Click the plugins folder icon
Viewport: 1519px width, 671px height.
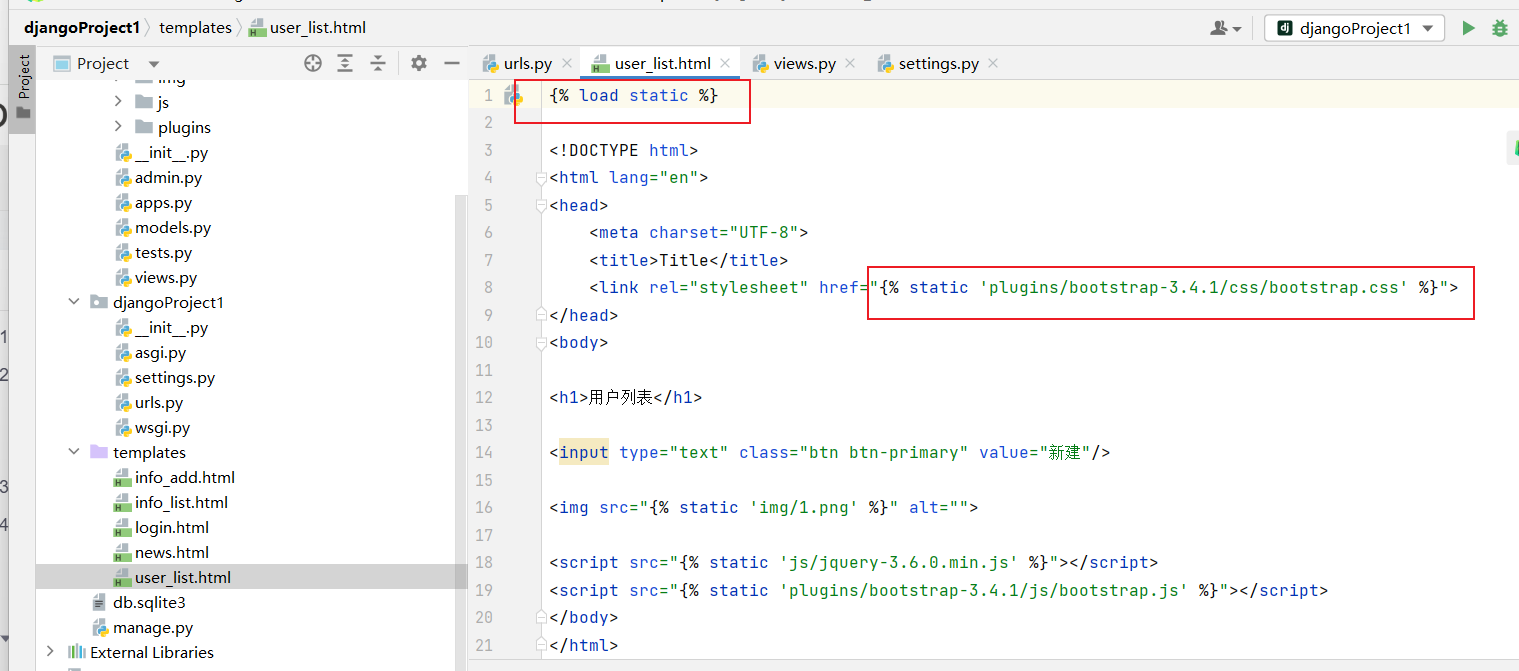pyautogui.click(x=143, y=127)
